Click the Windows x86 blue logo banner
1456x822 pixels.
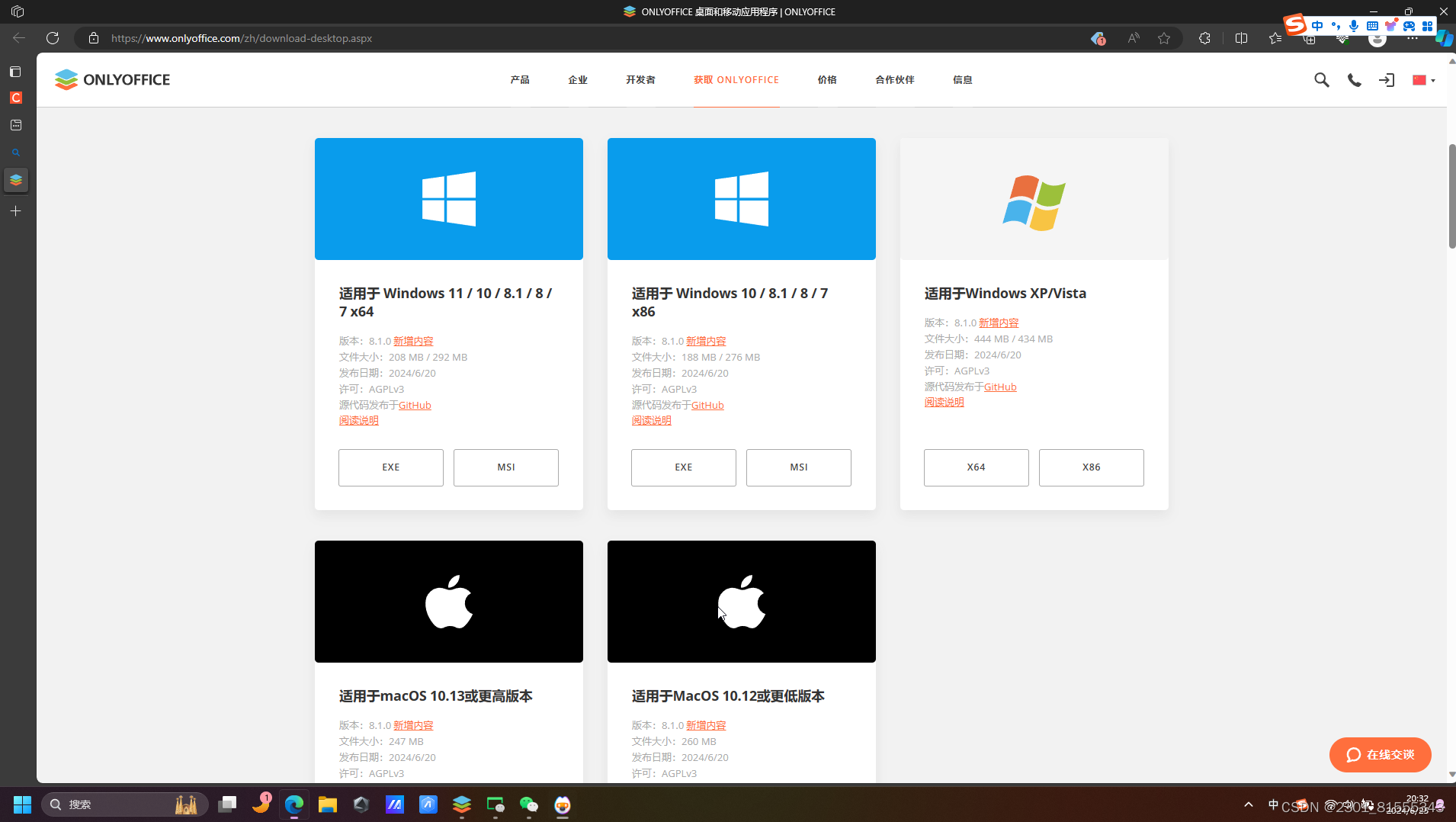(x=742, y=199)
